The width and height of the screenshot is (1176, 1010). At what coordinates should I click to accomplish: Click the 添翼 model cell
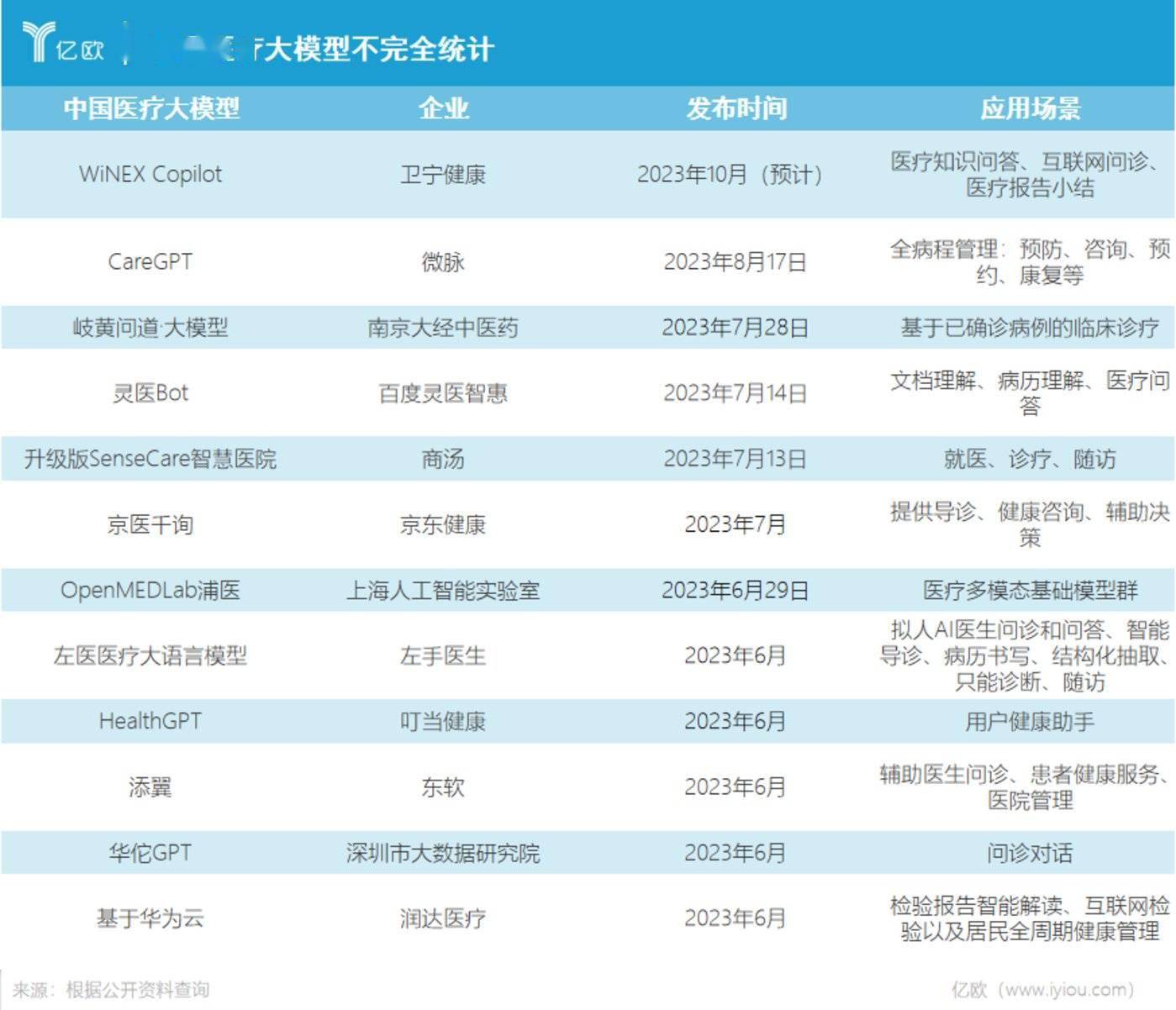pyautogui.click(x=150, y=787)
